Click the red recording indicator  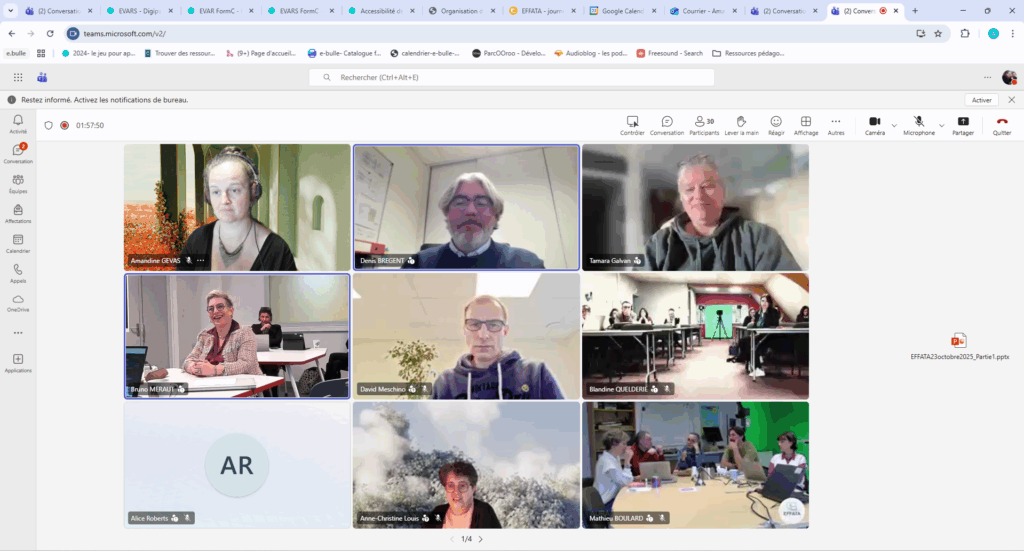[64, 125]
